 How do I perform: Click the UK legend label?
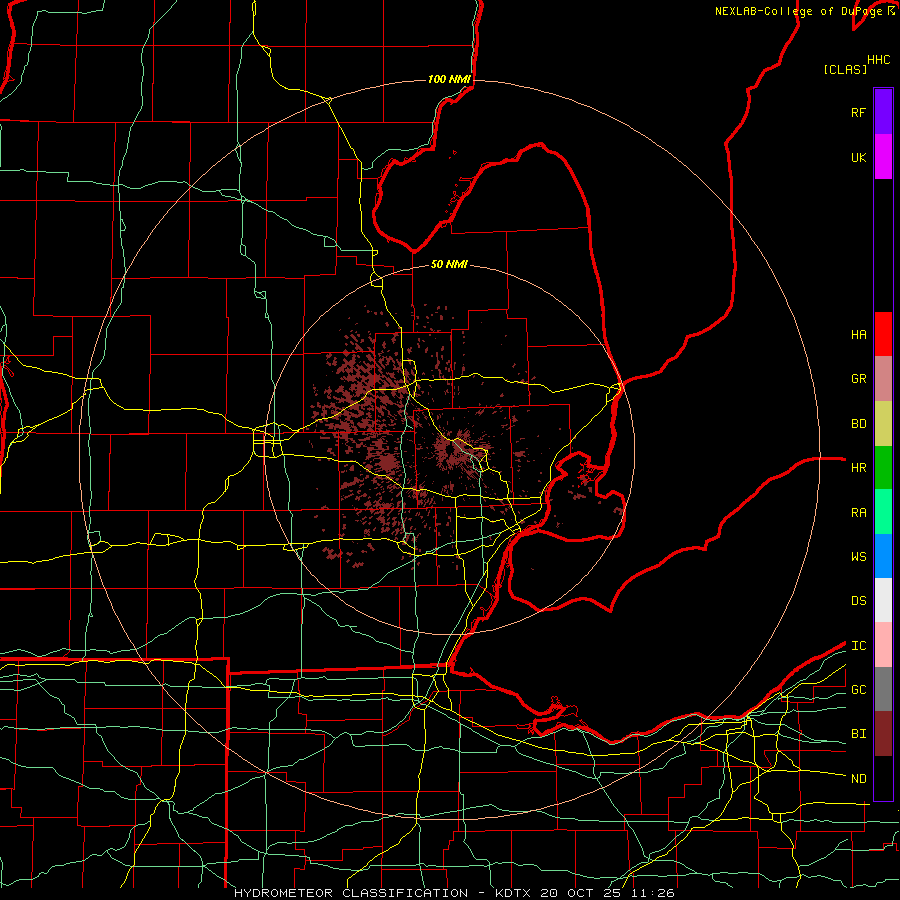coord(858,157)
